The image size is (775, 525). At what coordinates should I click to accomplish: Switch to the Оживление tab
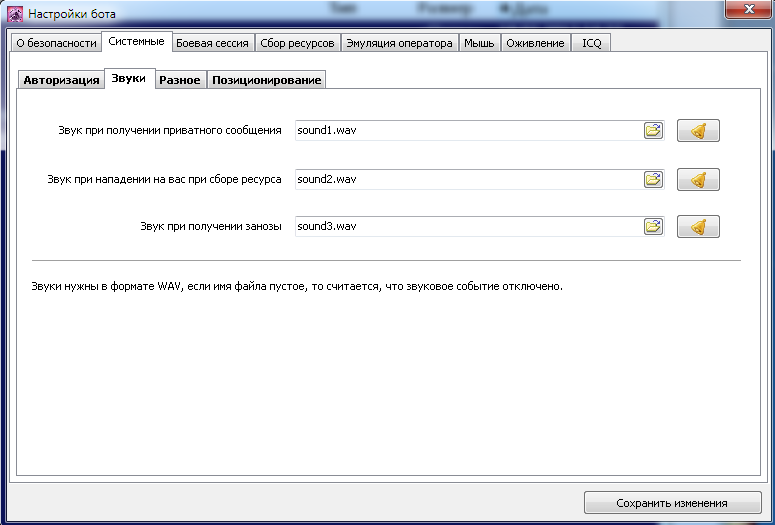pyautogui.click(x=535, y=43)
